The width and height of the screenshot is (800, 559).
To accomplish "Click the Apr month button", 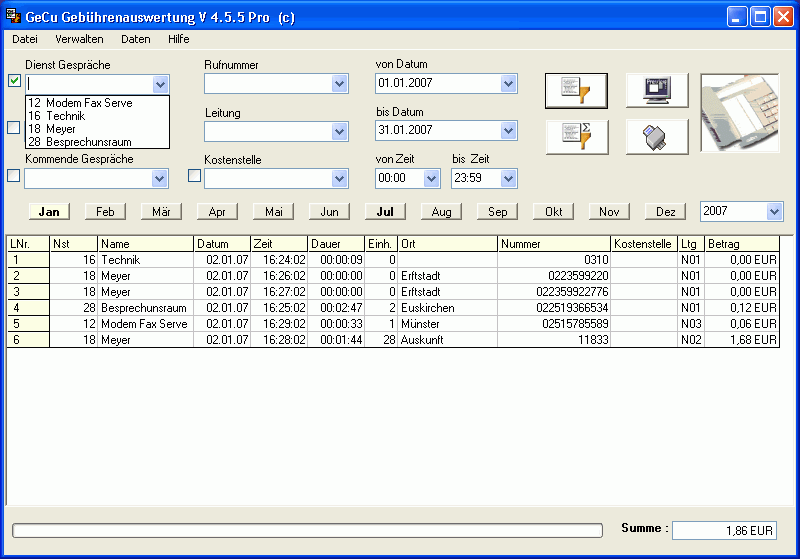I will pyautogui.click(x=217, y=212).
